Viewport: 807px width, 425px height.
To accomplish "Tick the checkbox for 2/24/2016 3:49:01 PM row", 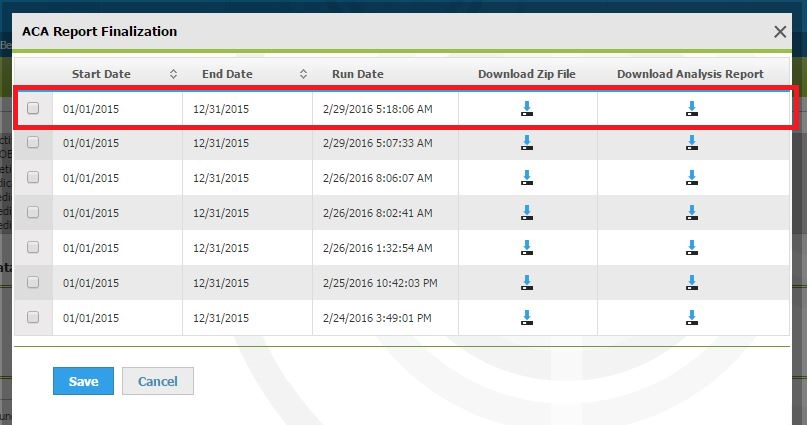I will [x=33, y=317].
